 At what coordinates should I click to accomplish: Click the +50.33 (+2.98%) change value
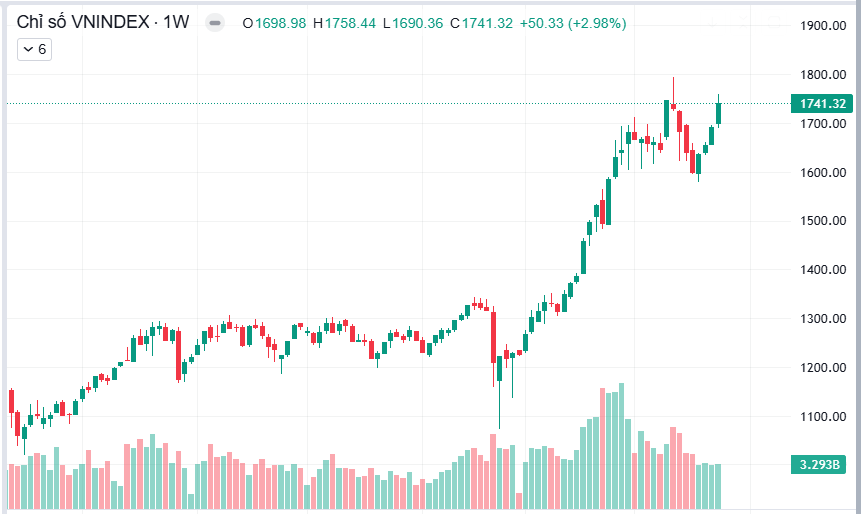tap(573, 24)
